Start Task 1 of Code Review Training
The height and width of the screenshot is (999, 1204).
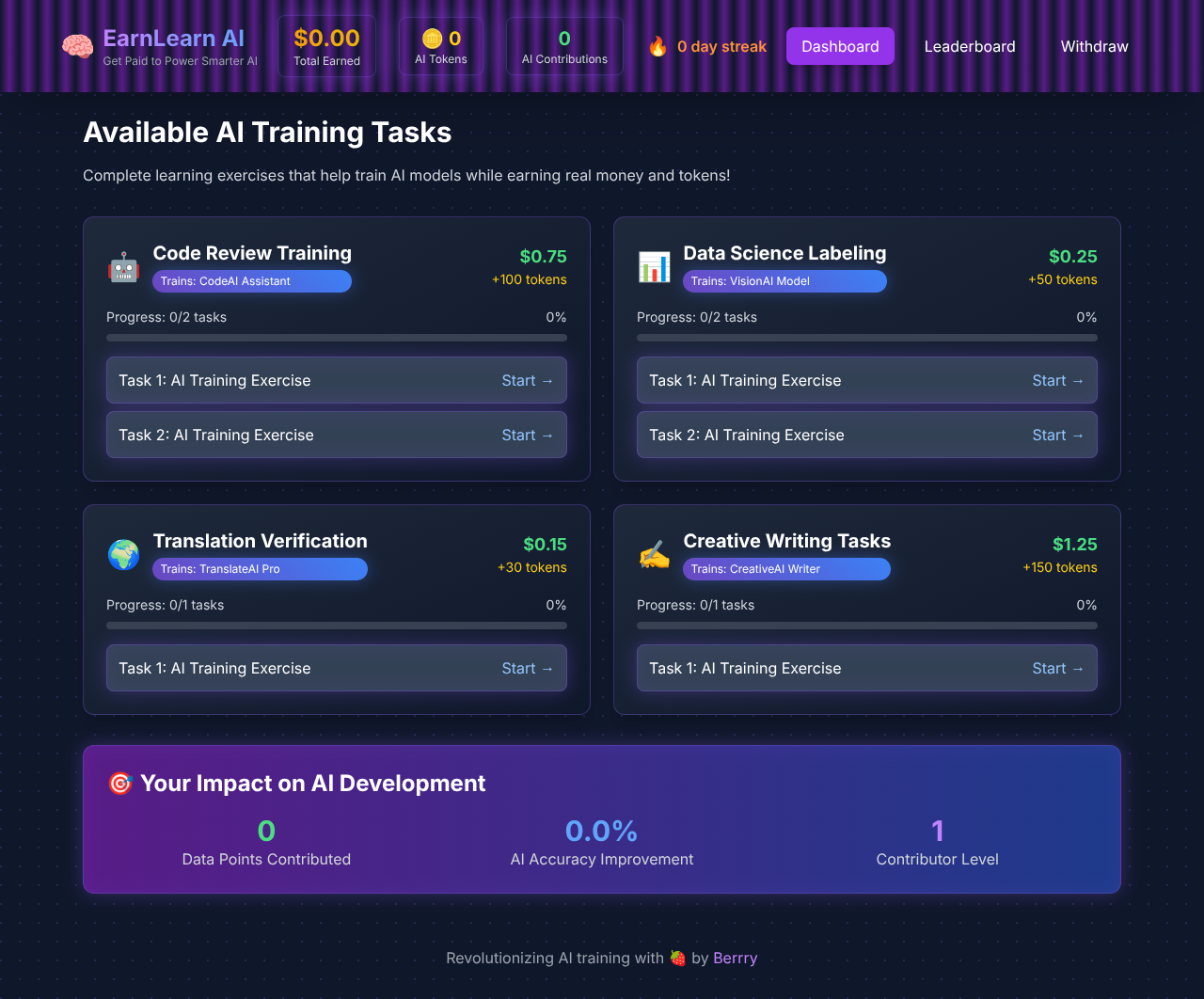[x=528, y=380]
